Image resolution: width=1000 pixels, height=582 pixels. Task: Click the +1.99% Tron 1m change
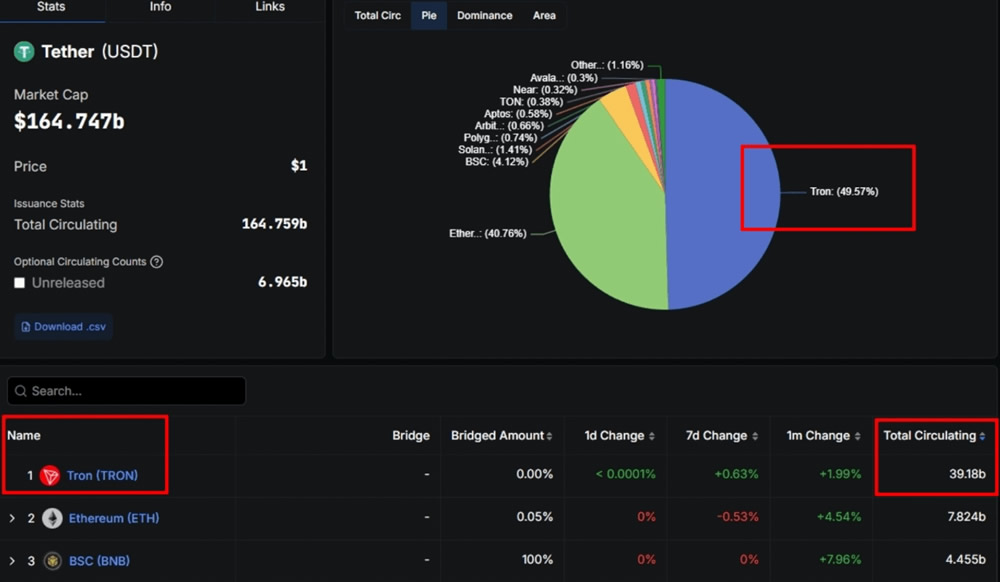point(840,474)
